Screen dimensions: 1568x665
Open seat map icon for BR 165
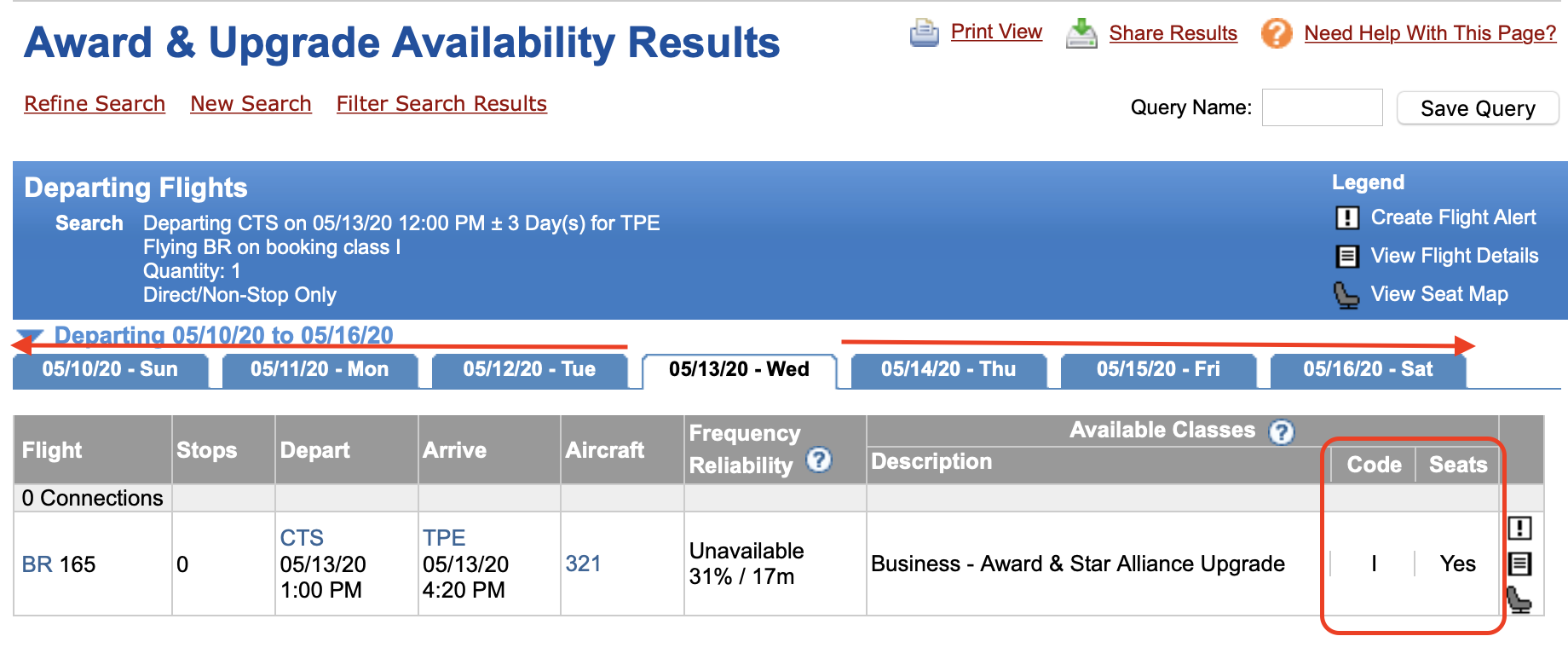(x=1519, y=599)
